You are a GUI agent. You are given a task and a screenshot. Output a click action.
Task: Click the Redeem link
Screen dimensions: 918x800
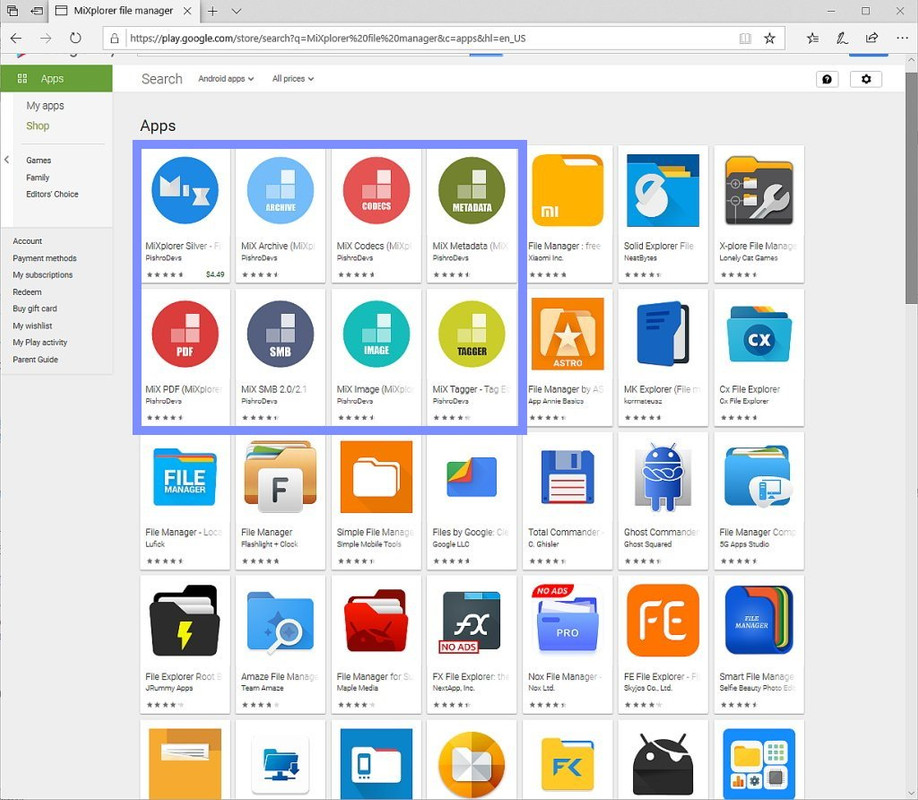(27, 292)
